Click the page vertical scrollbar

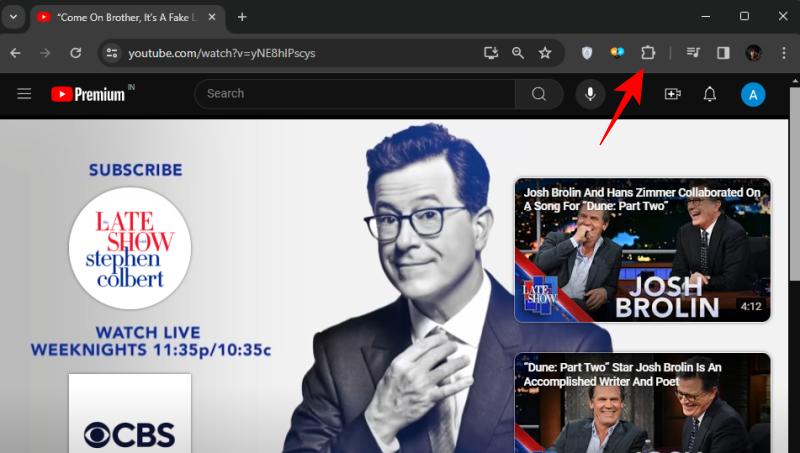[795, 184]
